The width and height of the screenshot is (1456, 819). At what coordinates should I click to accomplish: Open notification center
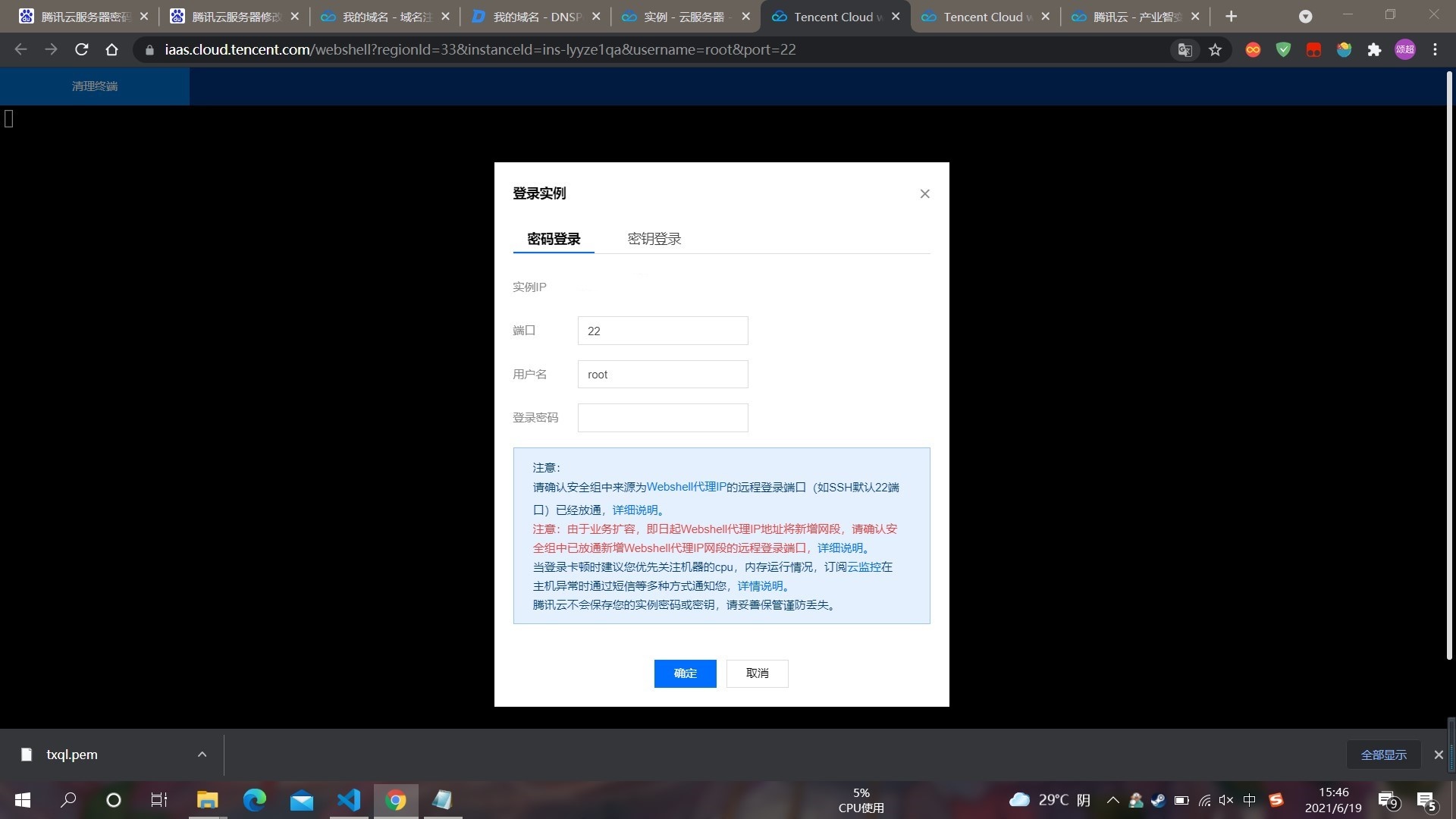click(1426, 800)
